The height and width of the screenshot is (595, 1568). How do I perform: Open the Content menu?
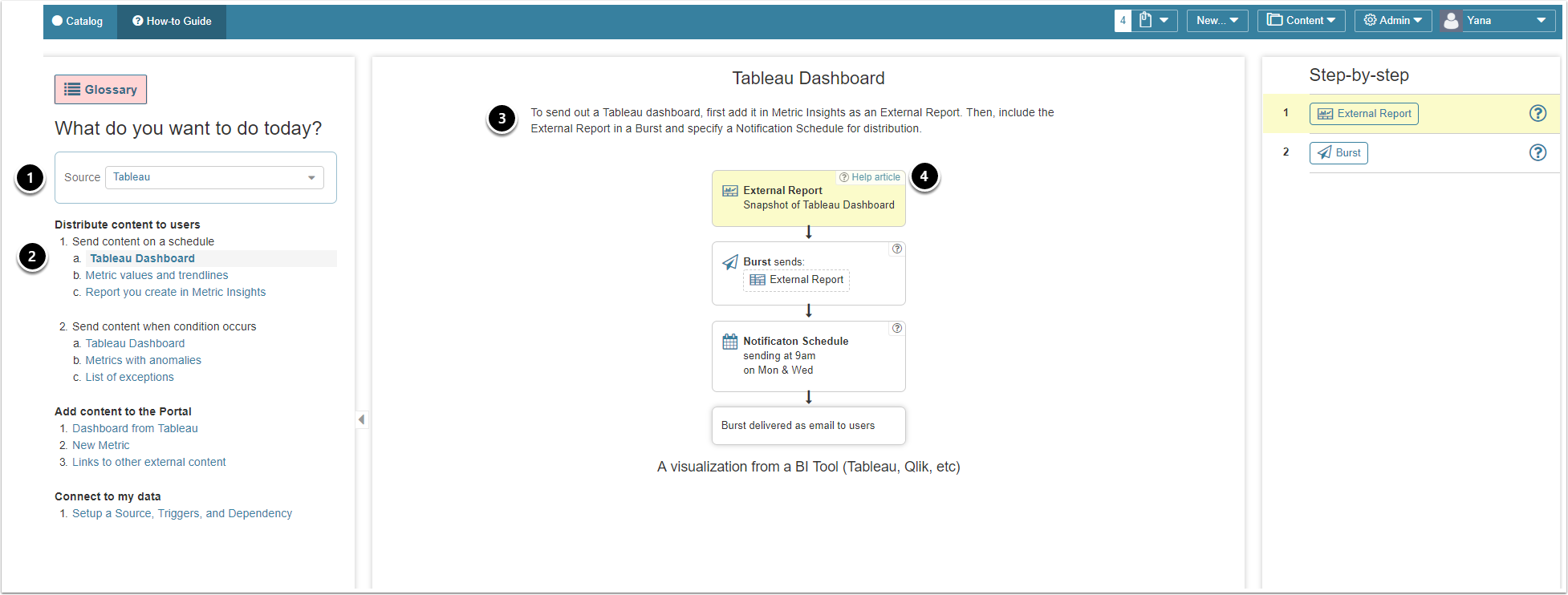click(1302, 21)
